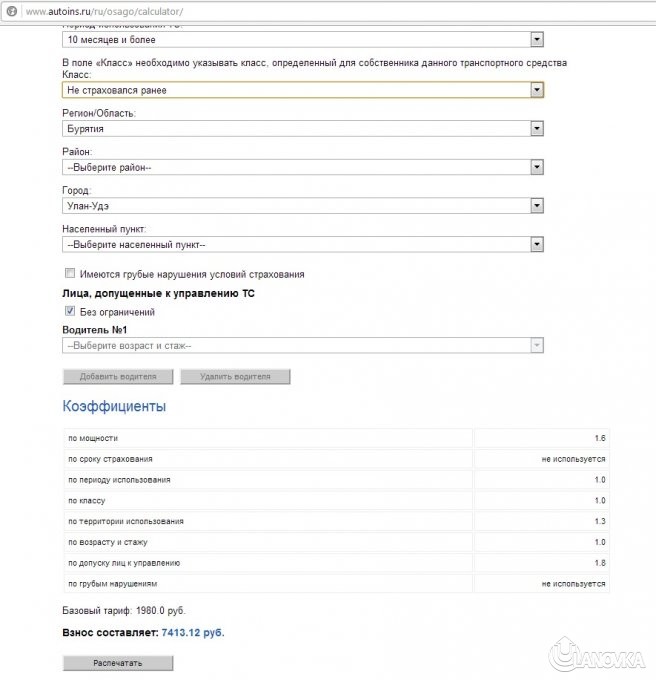
Task: Click the по допуску лиц к управлению row
Action: 267,563
